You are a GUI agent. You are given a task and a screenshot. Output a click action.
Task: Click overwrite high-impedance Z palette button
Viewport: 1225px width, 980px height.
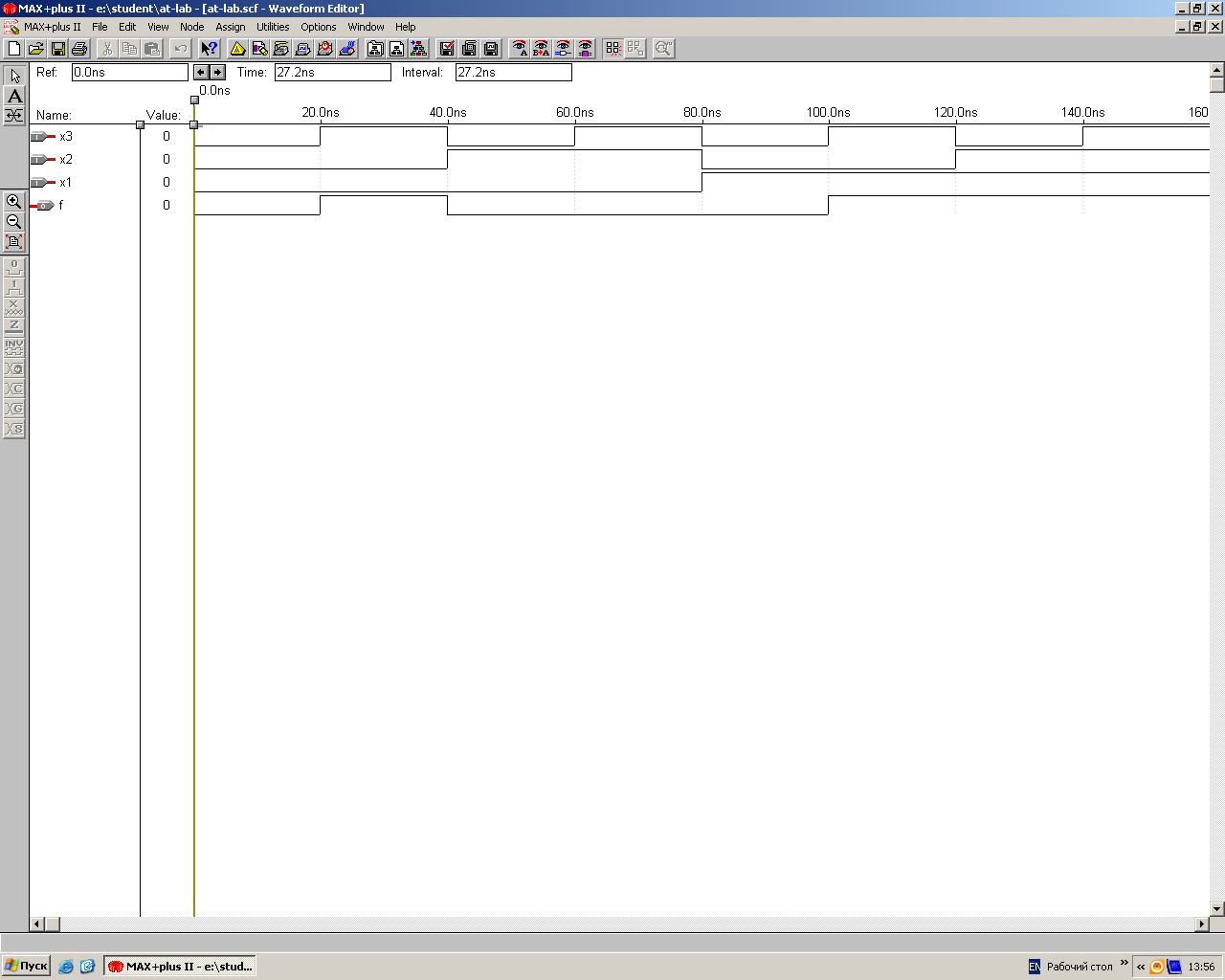pyautogui.click(x=14, y=327)
